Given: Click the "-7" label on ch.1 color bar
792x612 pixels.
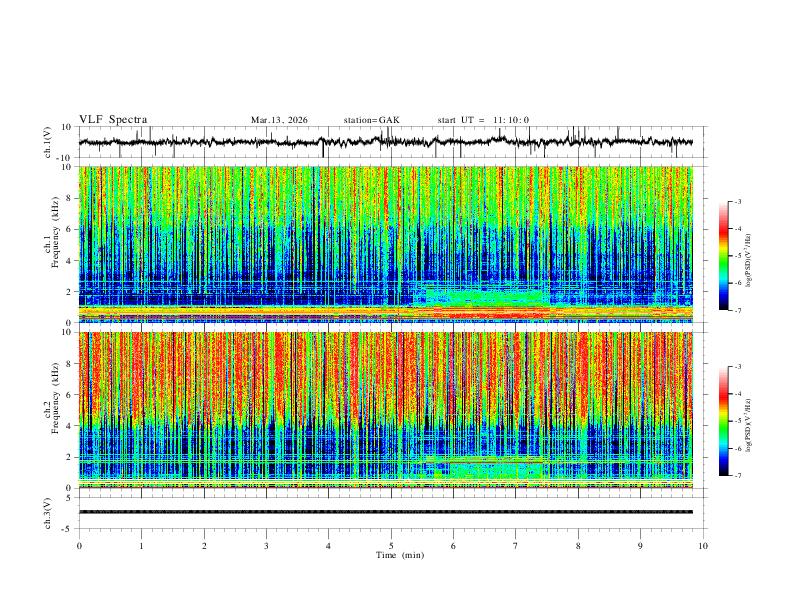Looking at the screenshot, I should 737,310.
